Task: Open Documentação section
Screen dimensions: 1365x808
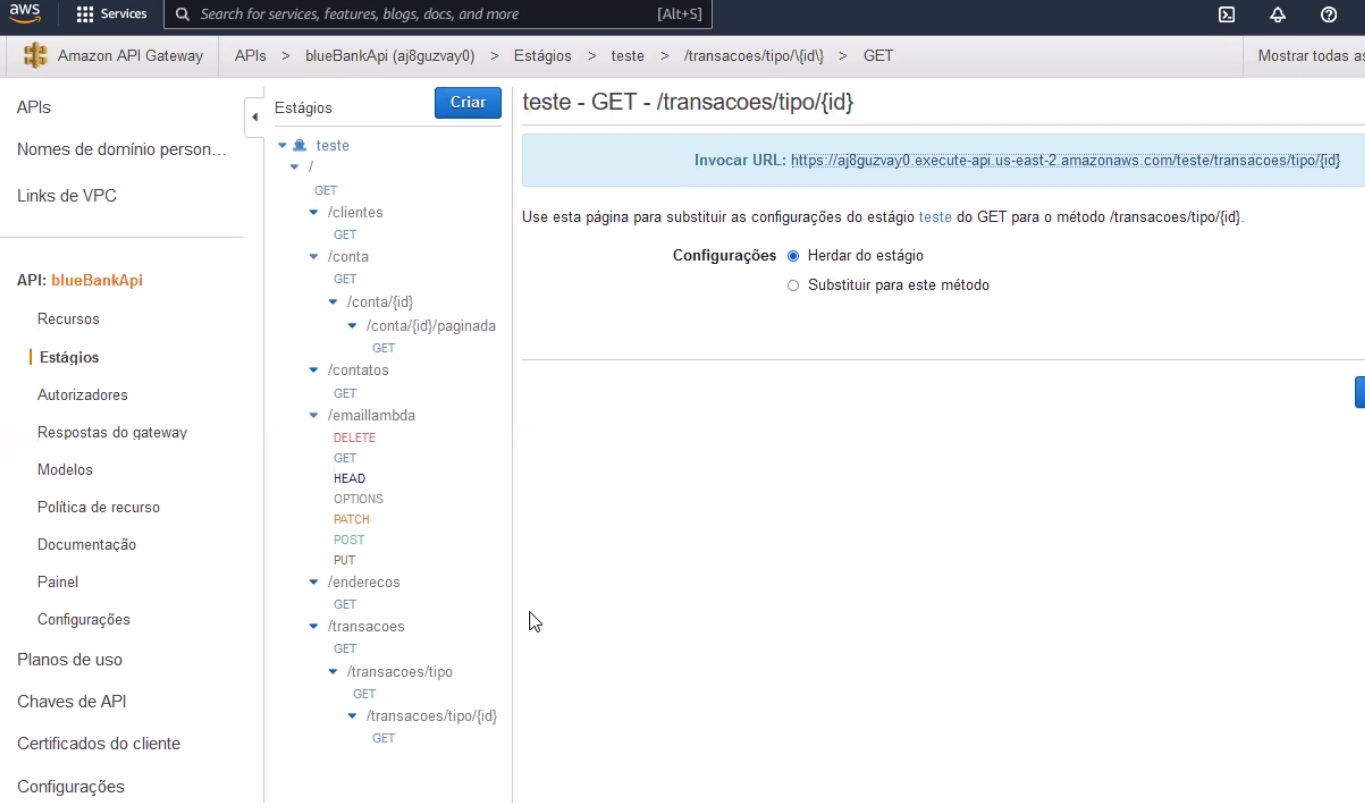Action: 86,545
